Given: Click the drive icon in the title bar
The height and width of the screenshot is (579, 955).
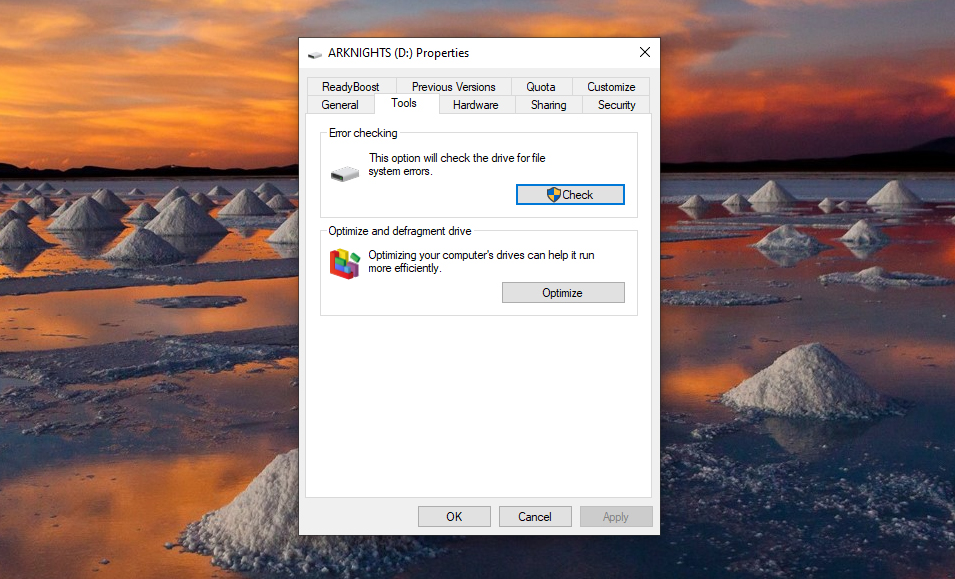Looking at the screenshot, I should (x=315, y=53).
